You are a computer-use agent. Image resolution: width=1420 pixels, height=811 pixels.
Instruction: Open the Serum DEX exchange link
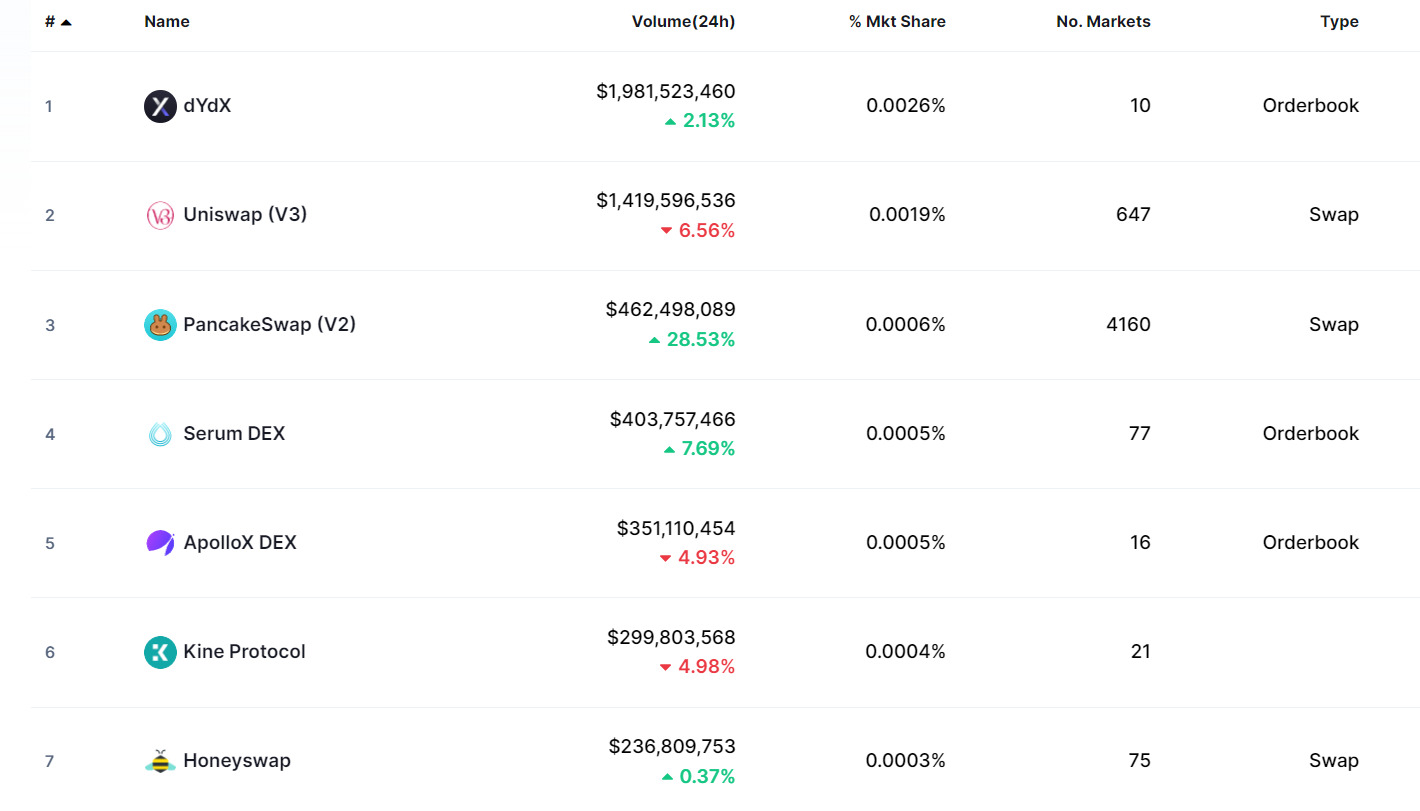click(234, 433)
